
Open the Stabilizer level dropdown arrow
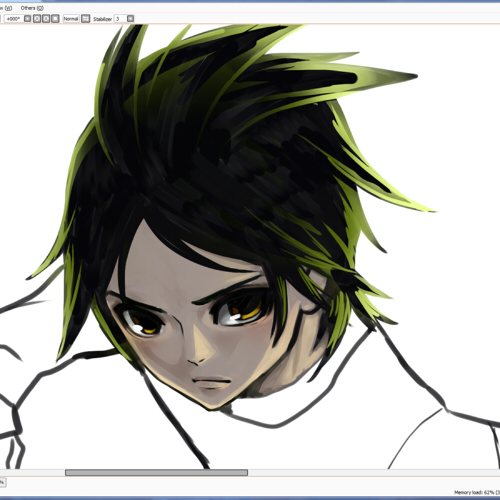coord(130,19)
